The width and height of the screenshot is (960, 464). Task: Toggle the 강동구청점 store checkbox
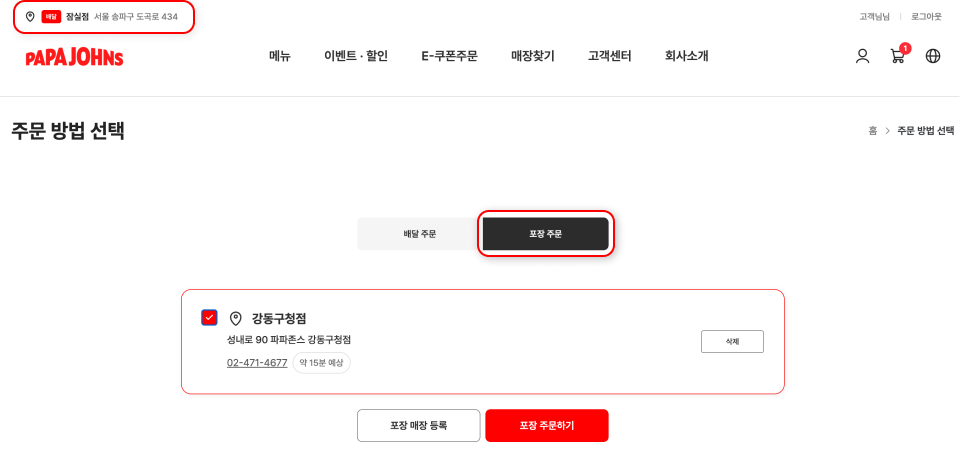coord(209,318)
